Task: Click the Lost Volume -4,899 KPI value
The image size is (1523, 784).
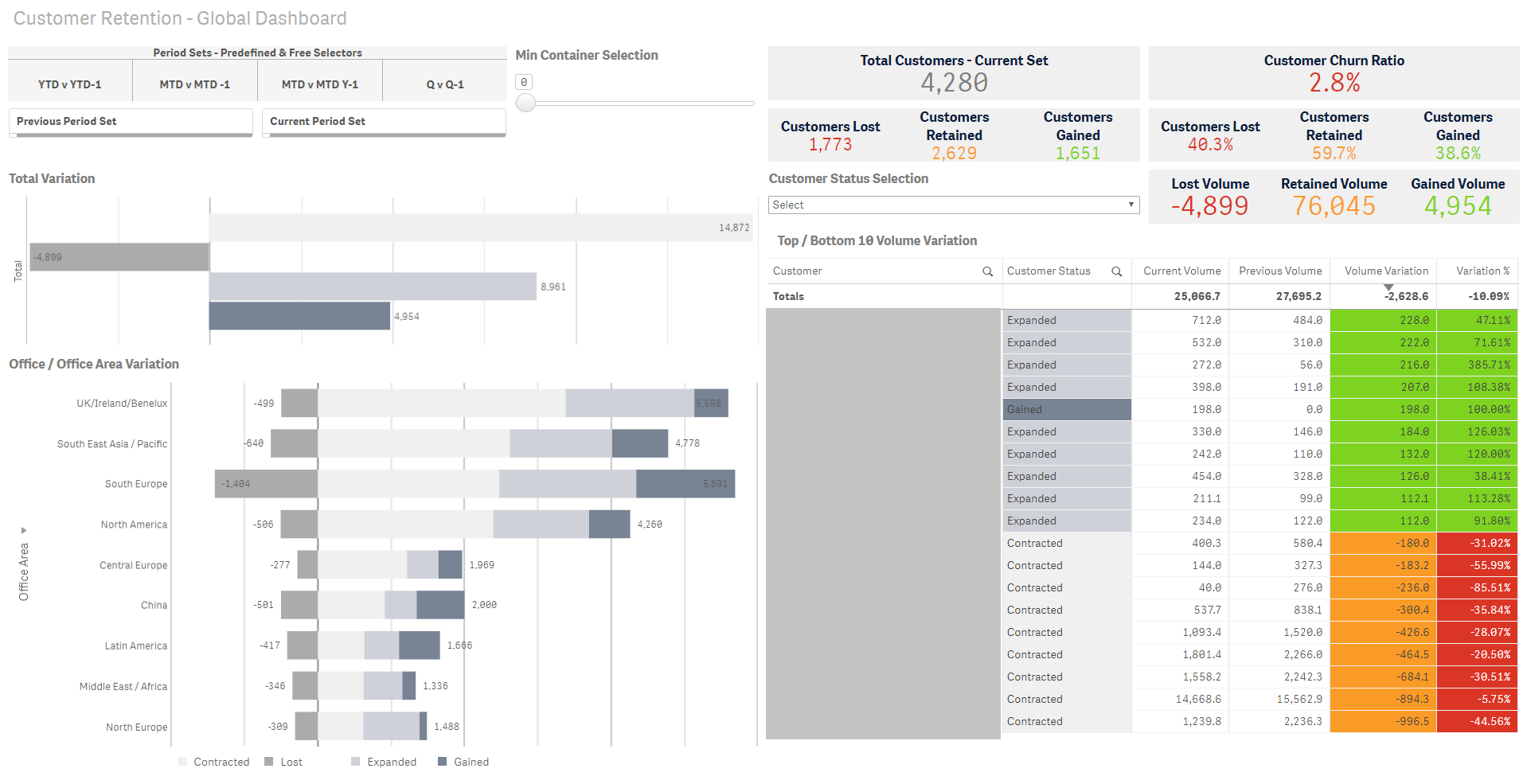Action: [x=1210, y=206]
